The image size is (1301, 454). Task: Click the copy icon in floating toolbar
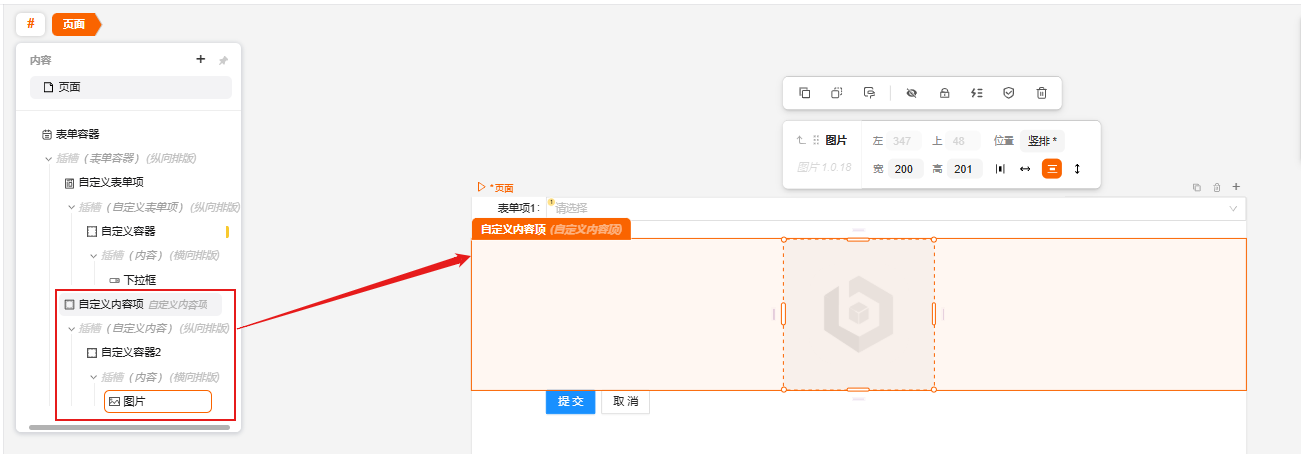(804, 93)
